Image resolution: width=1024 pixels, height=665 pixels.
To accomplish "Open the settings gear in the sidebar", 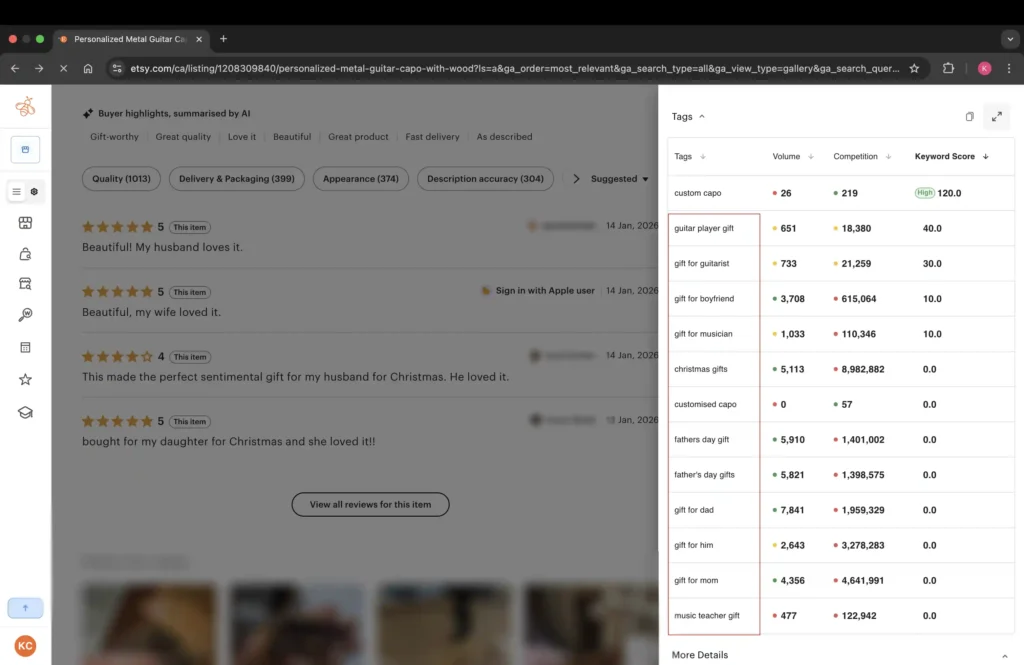I will (33, 190).
